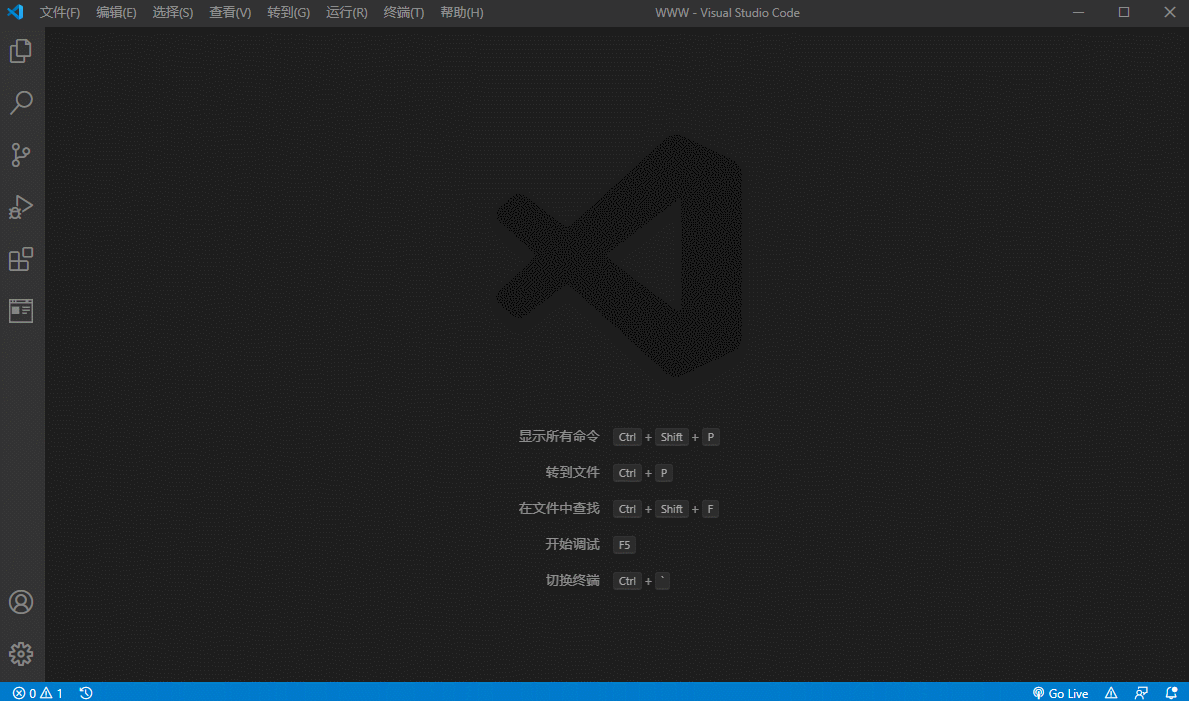Open the Extensions marketplace icon
The height and width of the screenshot is (701, 1189).
21,259
